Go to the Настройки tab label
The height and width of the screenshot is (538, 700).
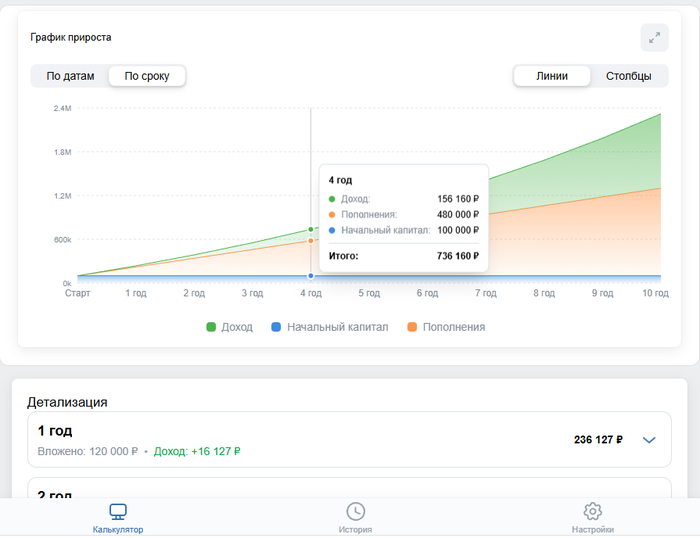coord(592,529)
